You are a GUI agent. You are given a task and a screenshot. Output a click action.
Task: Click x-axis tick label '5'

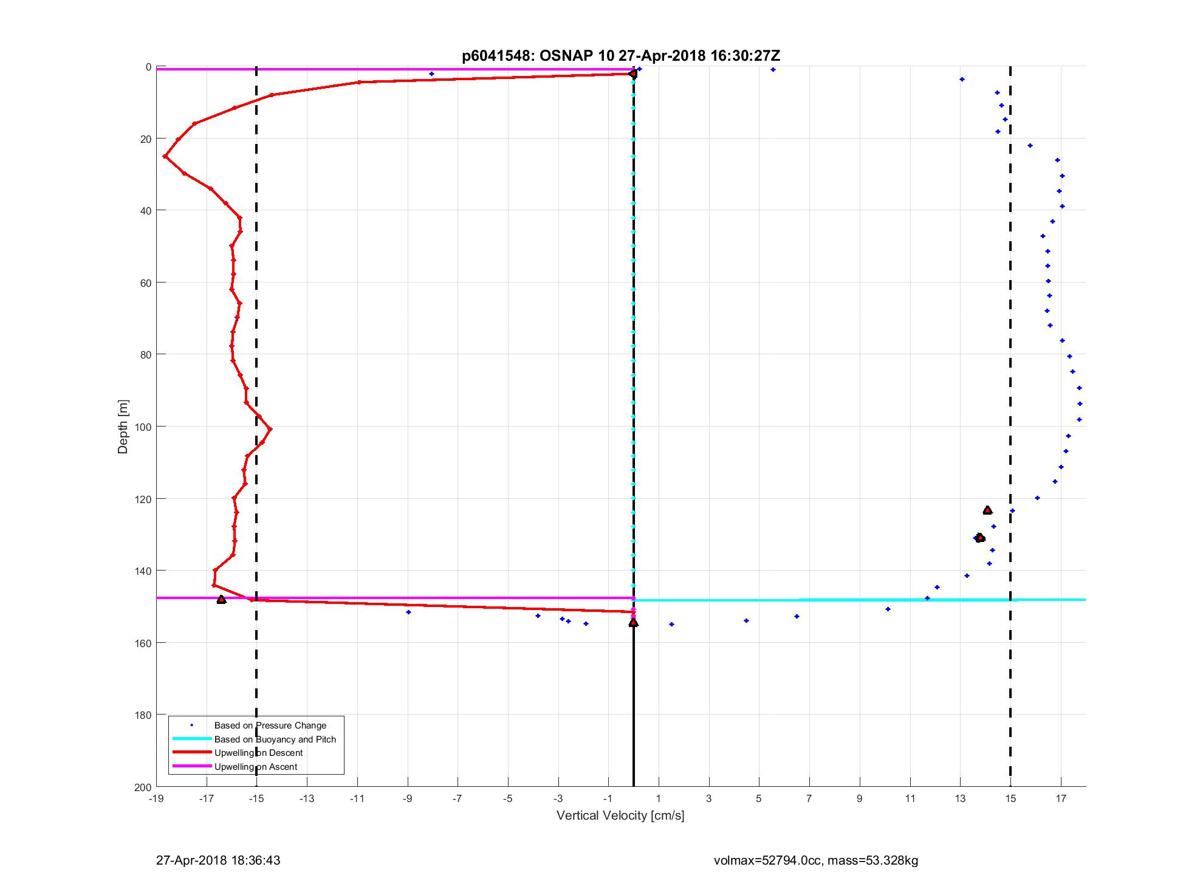(x=759, y=798)
